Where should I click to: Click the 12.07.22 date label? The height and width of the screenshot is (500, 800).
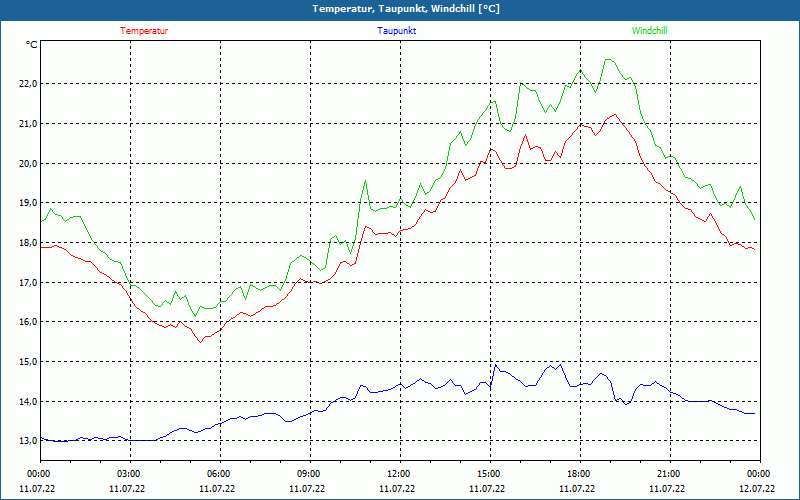pos(757,488)
